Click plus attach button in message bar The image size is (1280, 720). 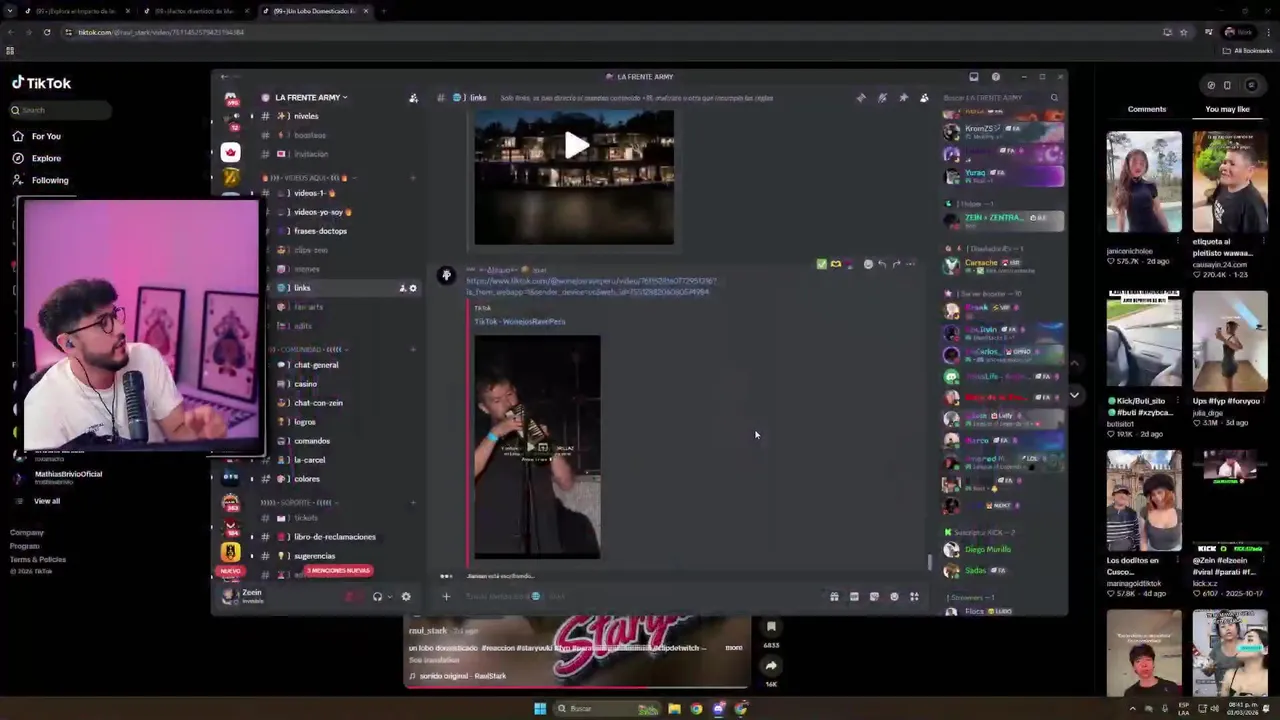click(x=446, y=597)
